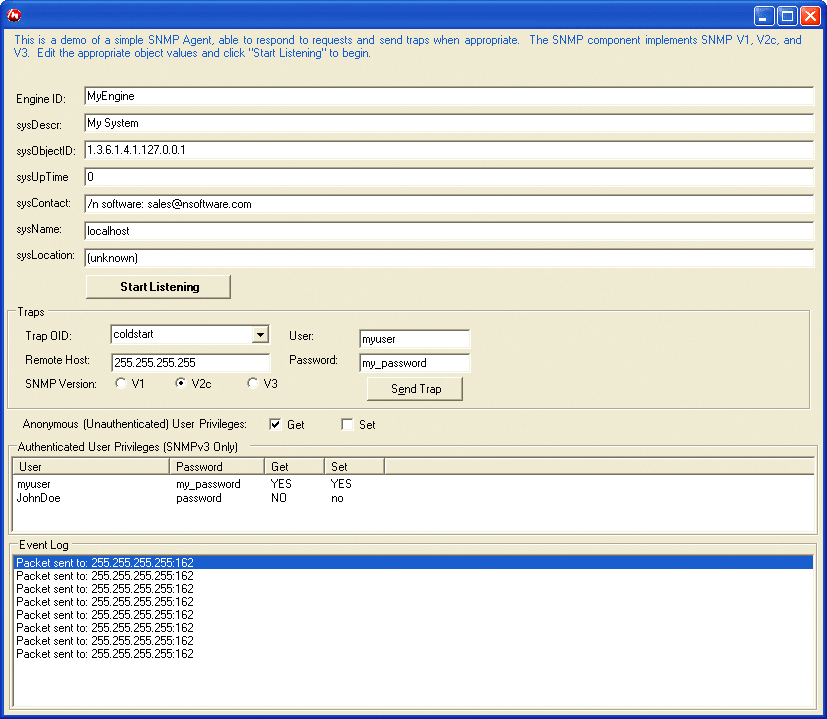This screenshot has height=719, width=827.
Task: Toggle anonymous Get privilege checkbox
Action: (x=275, y=425)
